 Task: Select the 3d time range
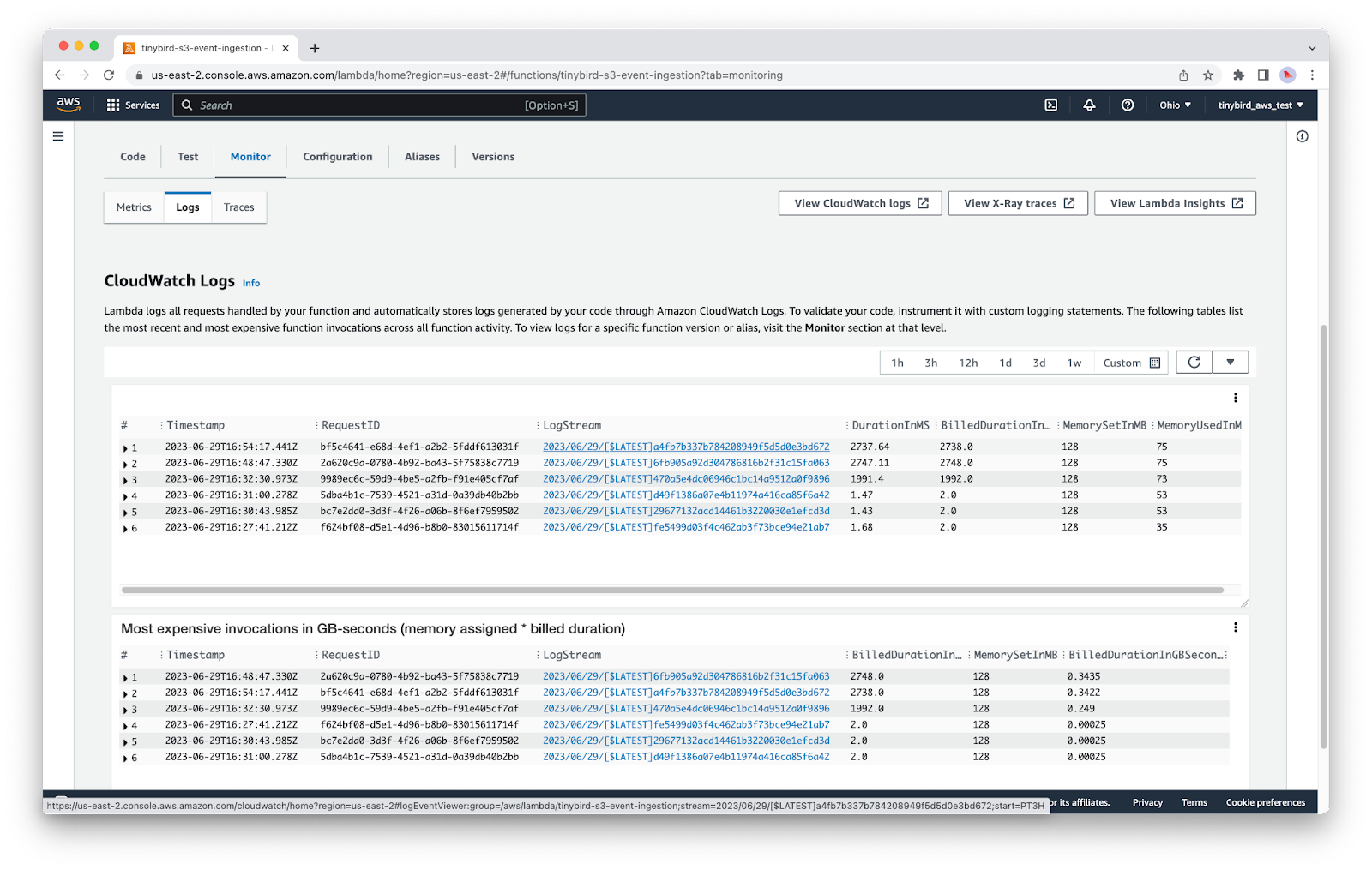[x=1038, y=363]
